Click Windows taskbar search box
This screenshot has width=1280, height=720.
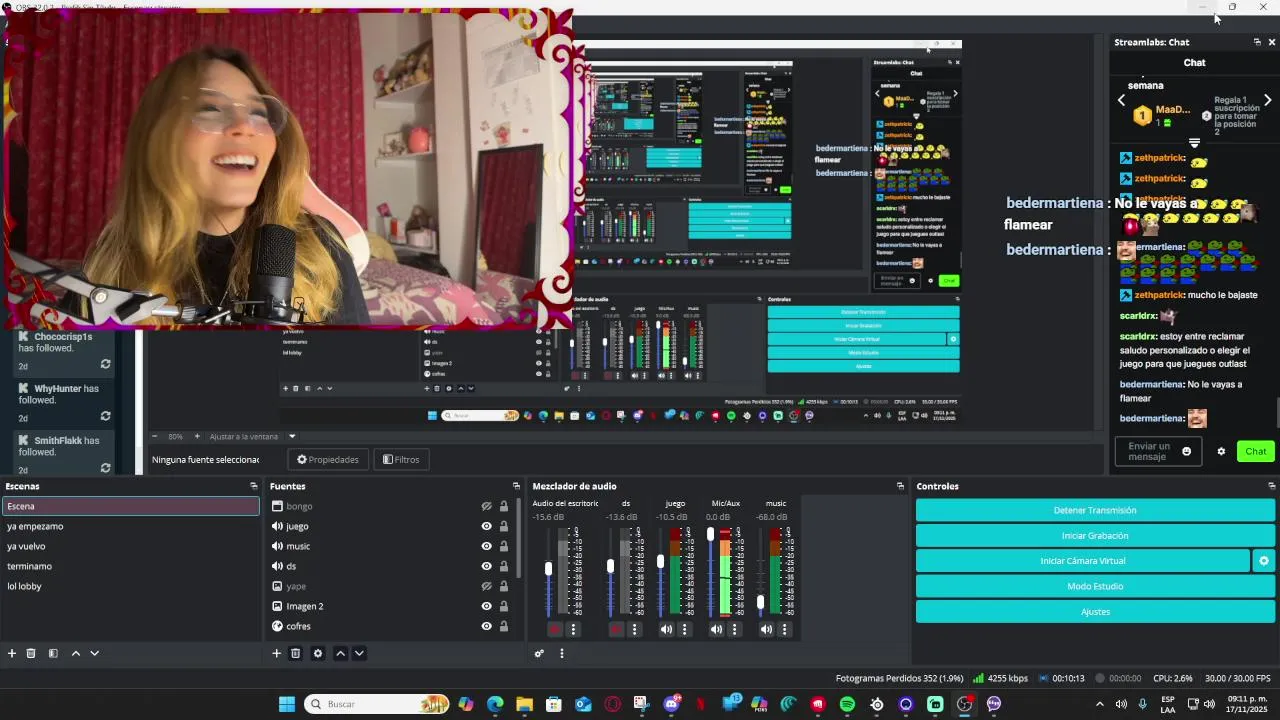click(x=376, y=704)
